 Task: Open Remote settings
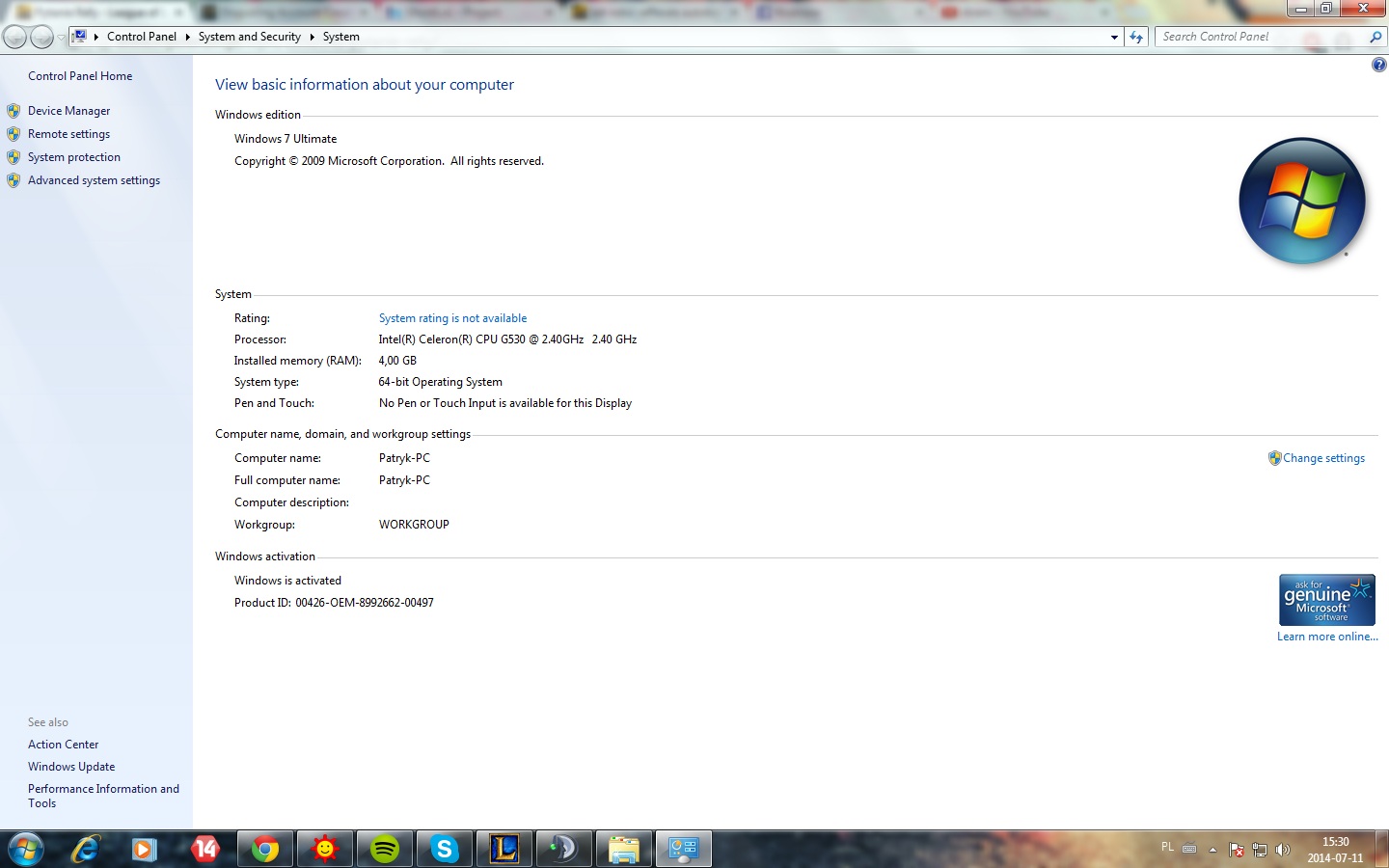(x=69, y=134)
